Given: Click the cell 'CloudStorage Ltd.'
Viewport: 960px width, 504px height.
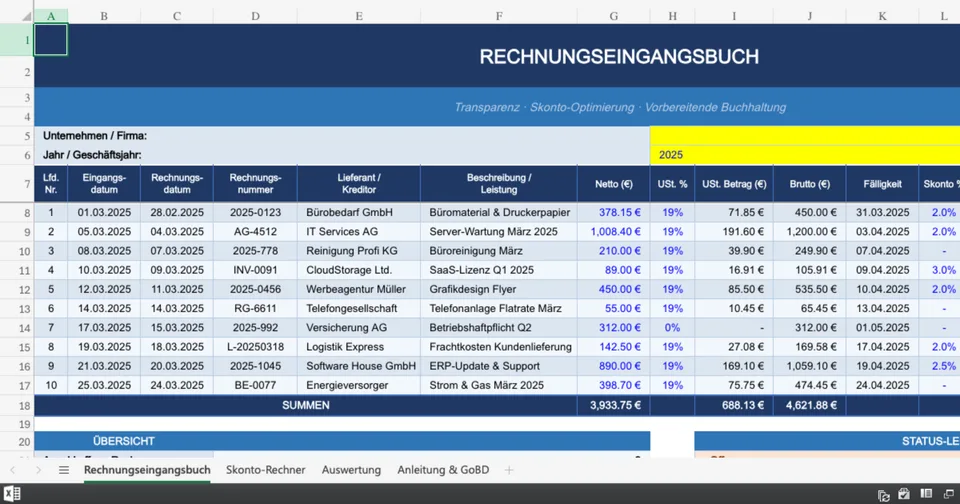Looking at the screenshot, I should (359, 270).
